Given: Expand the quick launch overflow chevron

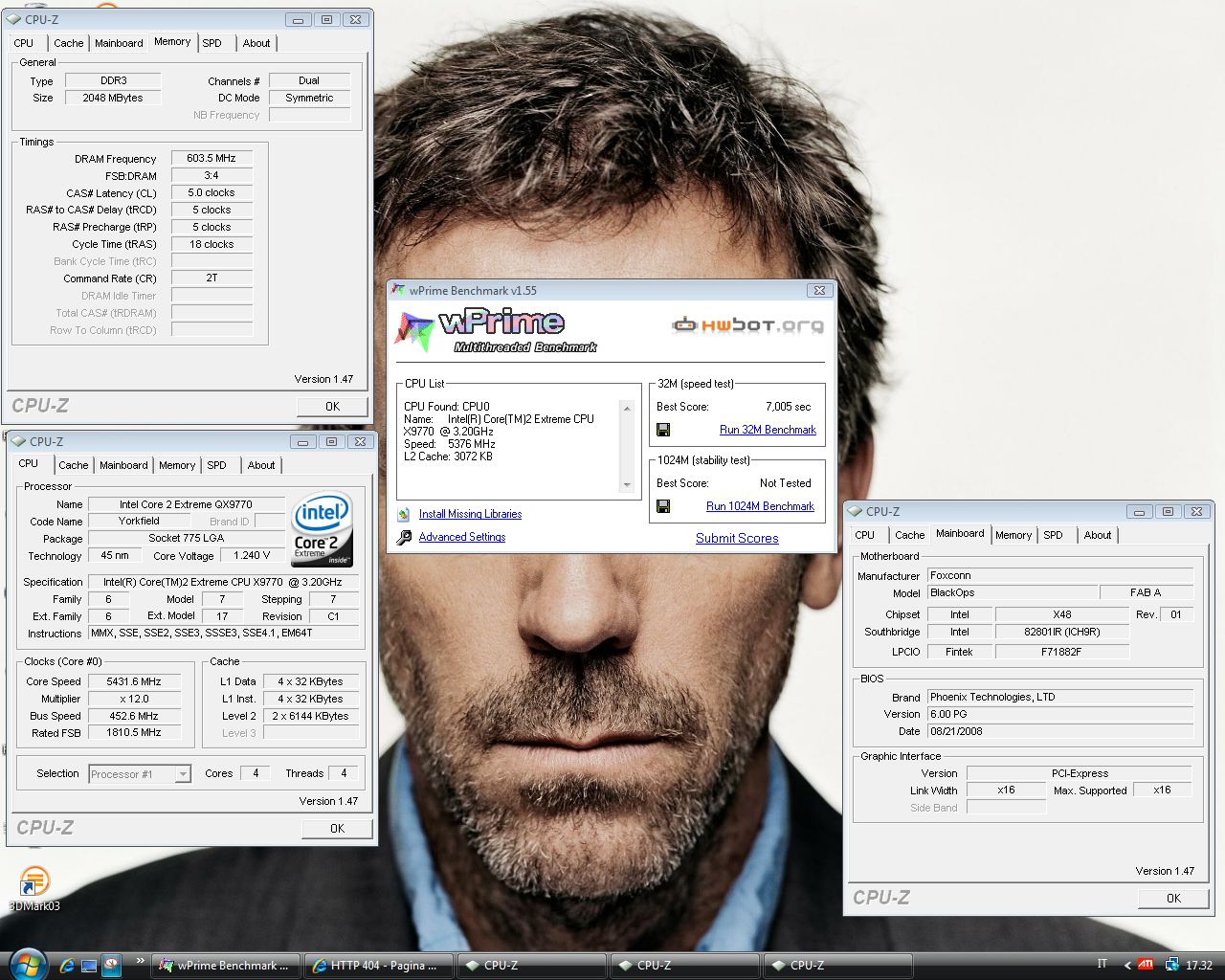Looking at the screenshot, I should click(141, 960).
